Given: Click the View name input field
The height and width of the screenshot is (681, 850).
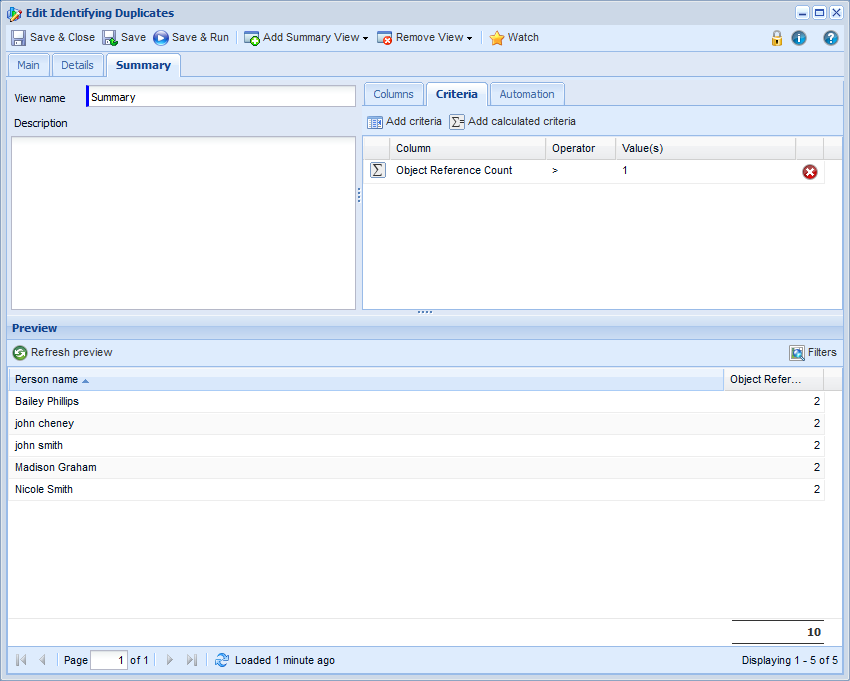Looking at the screenshot, I should [x=221, y=97].
